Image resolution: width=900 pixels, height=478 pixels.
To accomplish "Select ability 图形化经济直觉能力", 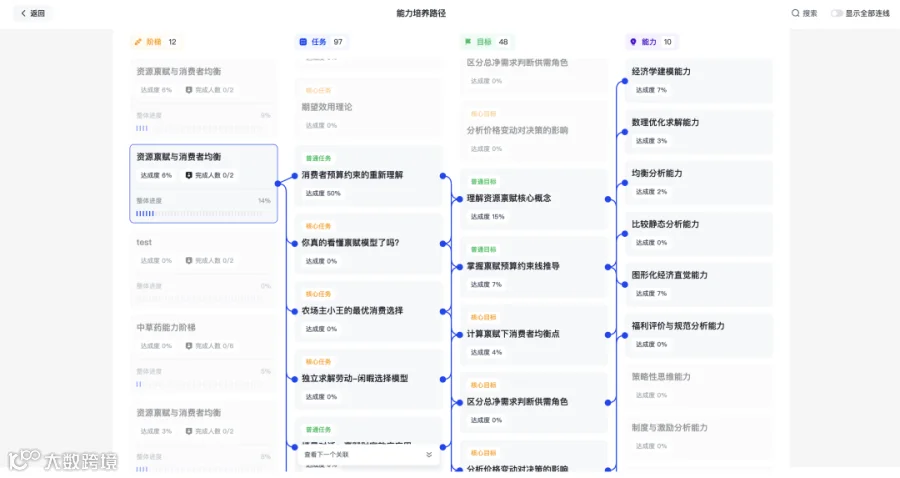I will click(x=699, y=284).
